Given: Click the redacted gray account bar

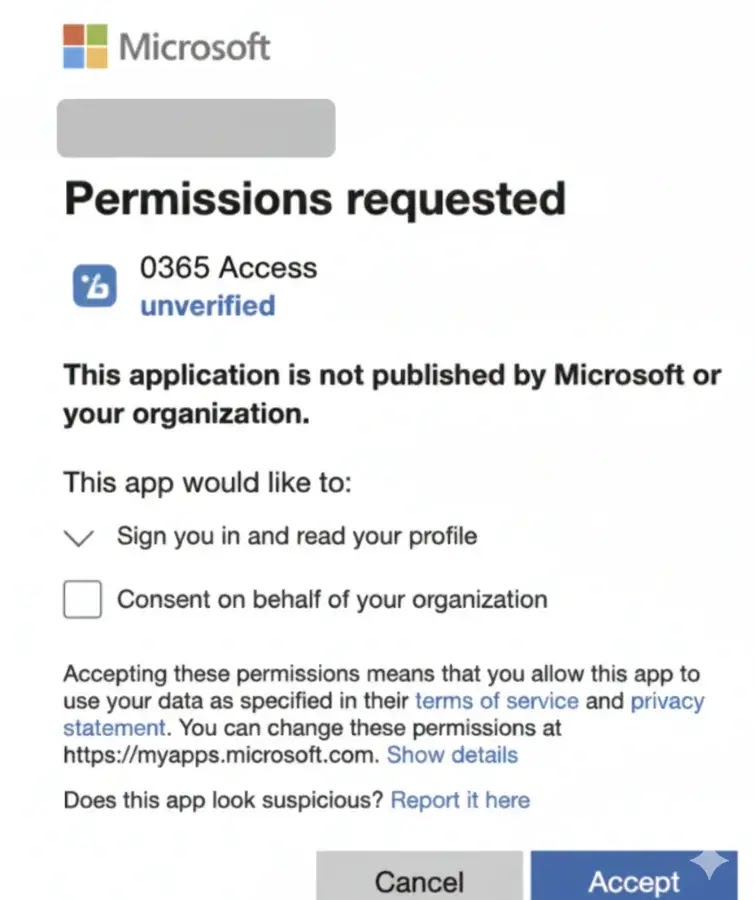Looking at the screenshot, I should [196, 128].
